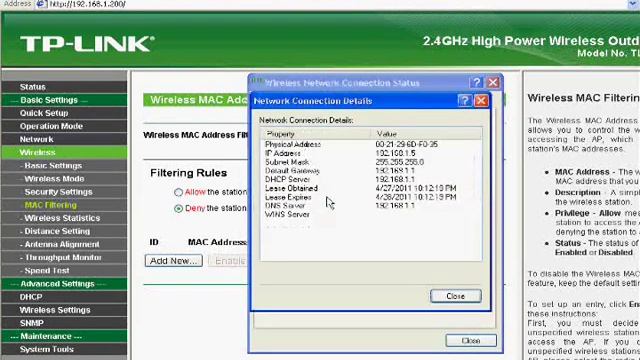This screenshot has width=640, height=360.
Task: Select the WINS Server row
Action: [x=371, y=214]
